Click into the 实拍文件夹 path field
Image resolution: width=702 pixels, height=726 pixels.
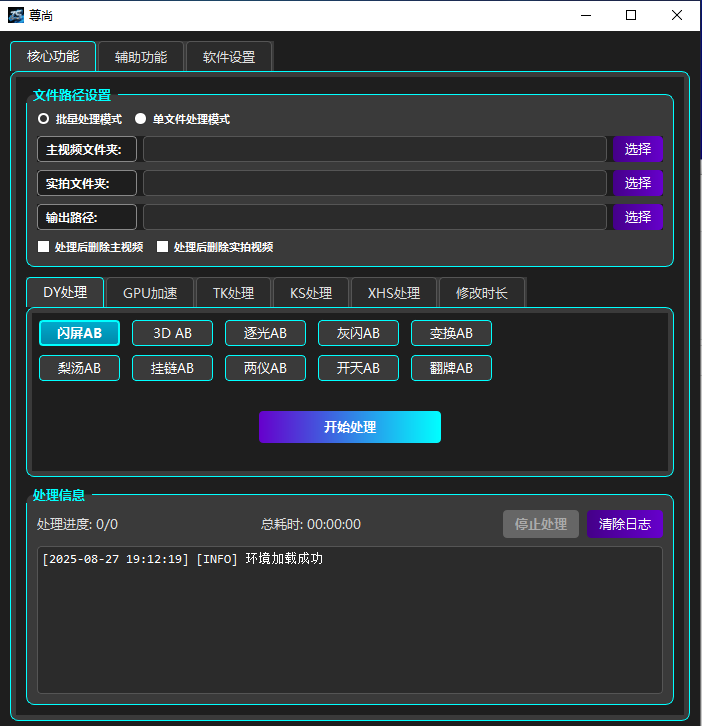point(375,183)
